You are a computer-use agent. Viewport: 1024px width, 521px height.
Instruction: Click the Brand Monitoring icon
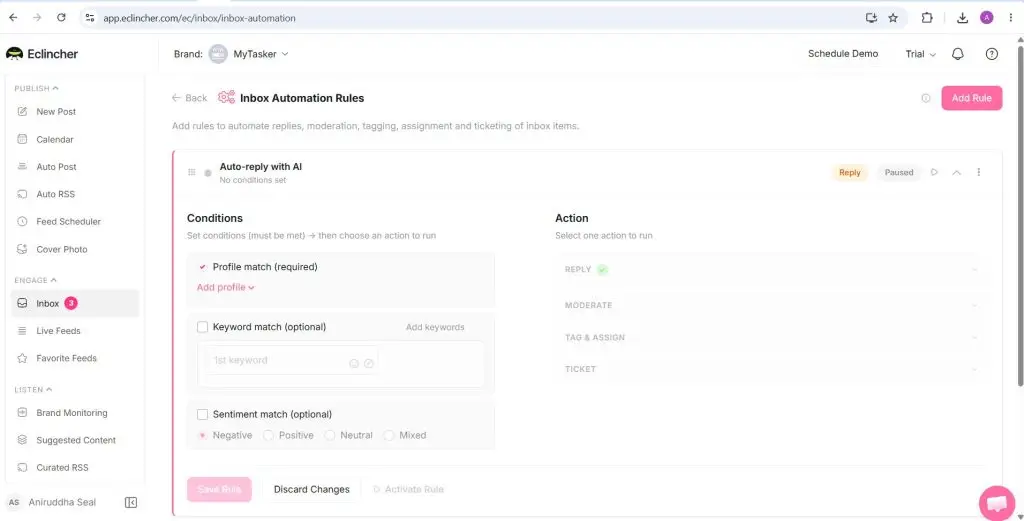click(22, 413)
